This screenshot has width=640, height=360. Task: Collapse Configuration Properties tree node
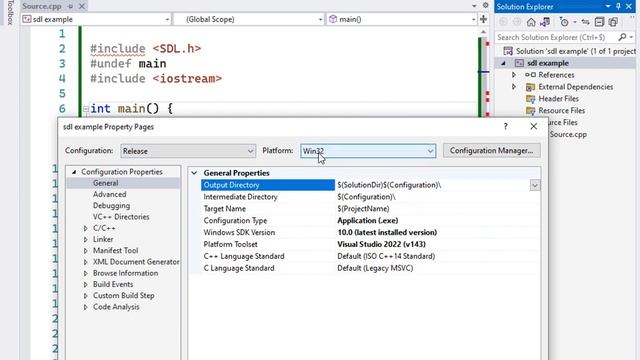pos(74,172)
